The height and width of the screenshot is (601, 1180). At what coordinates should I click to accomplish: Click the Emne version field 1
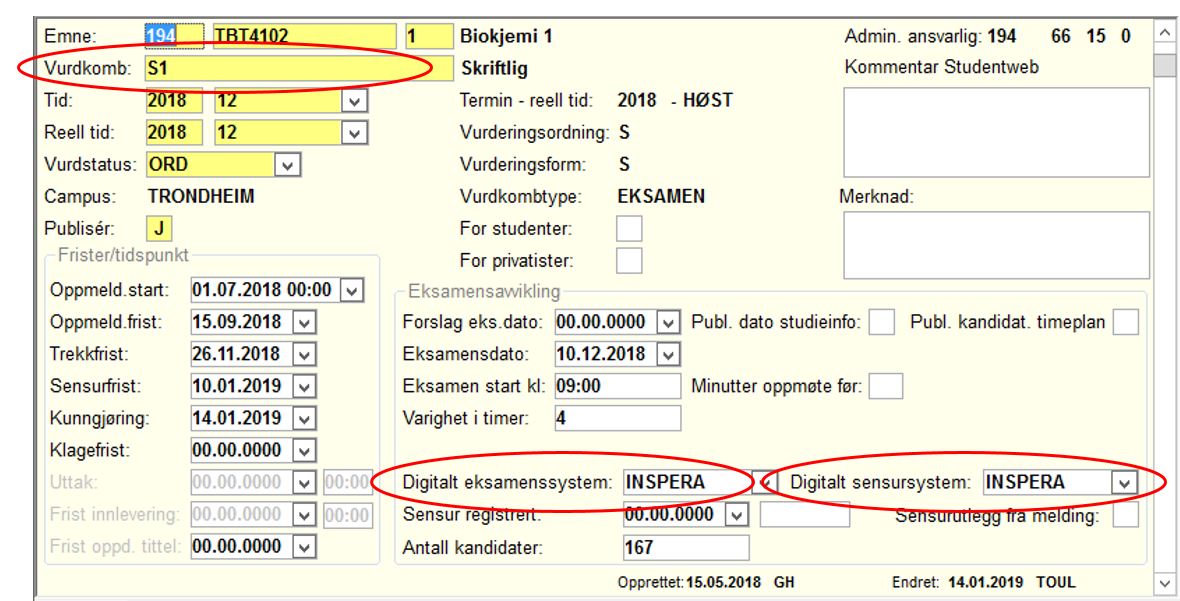(x=430, y=36)
